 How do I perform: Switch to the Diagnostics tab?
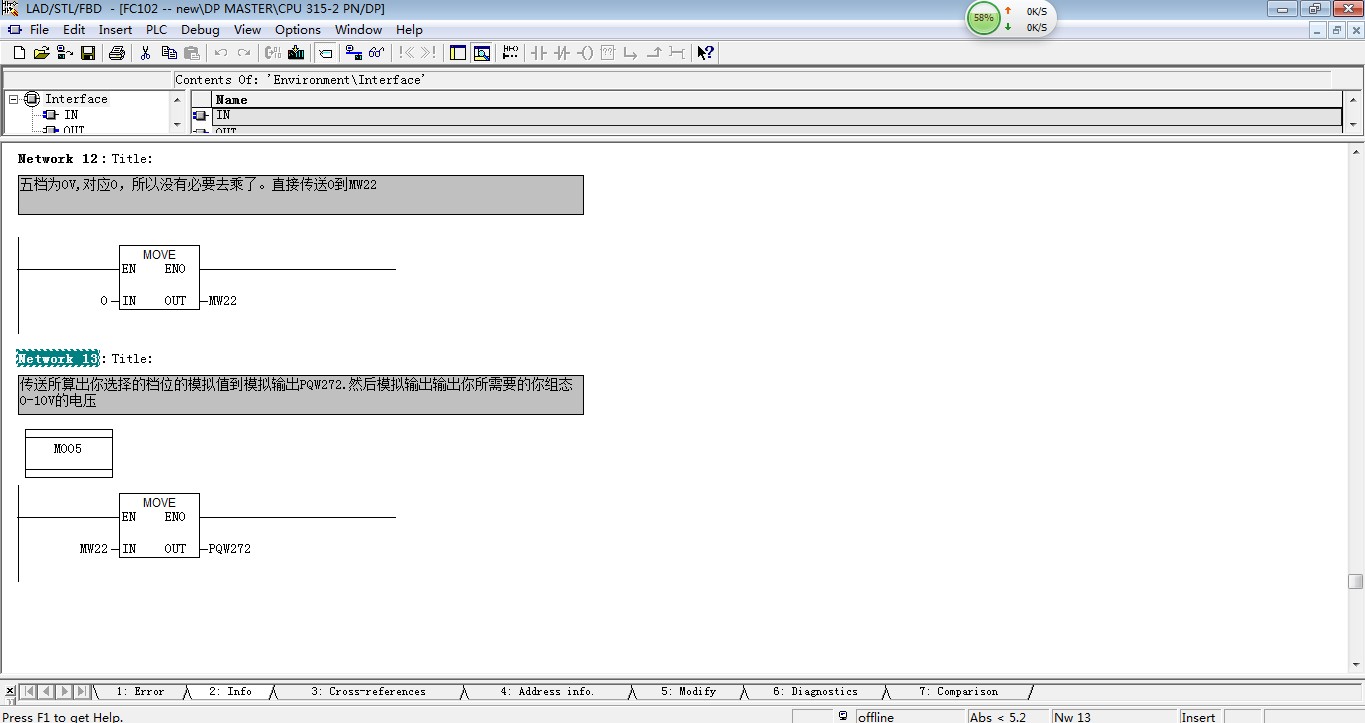tap(815, 691)
